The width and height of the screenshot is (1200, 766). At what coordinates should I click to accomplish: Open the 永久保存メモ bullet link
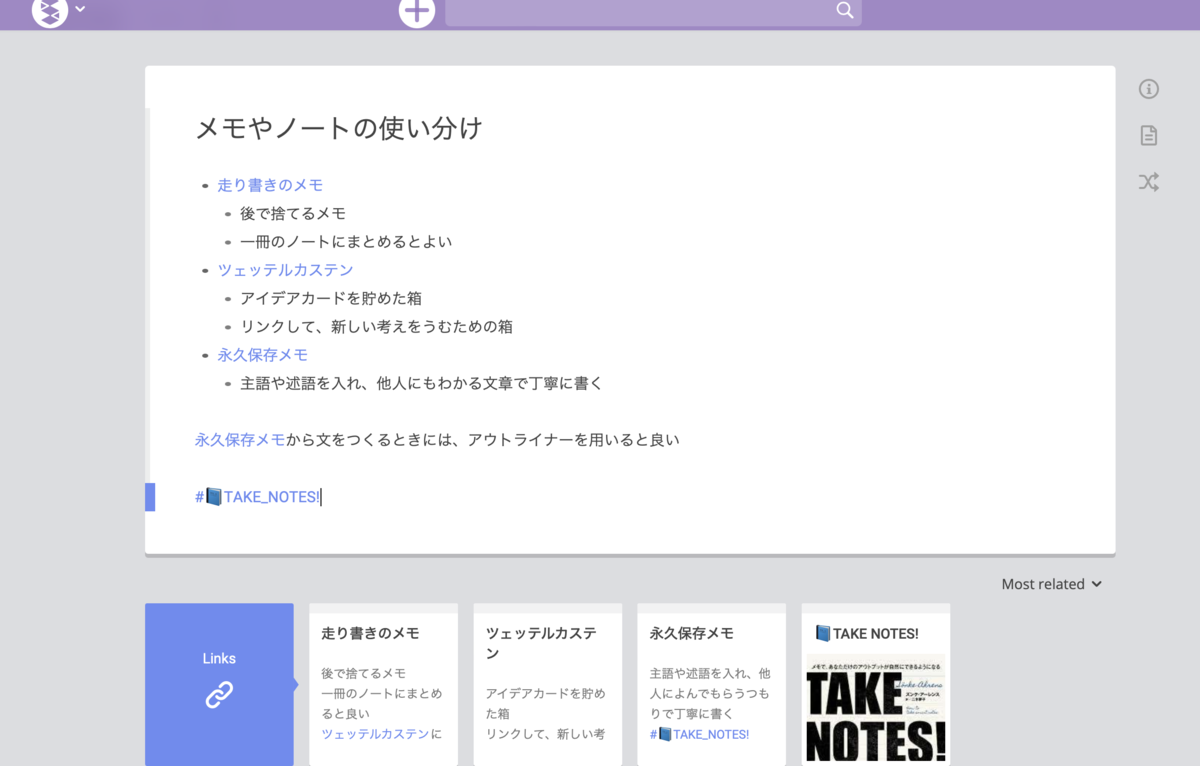tap(262, 355)
